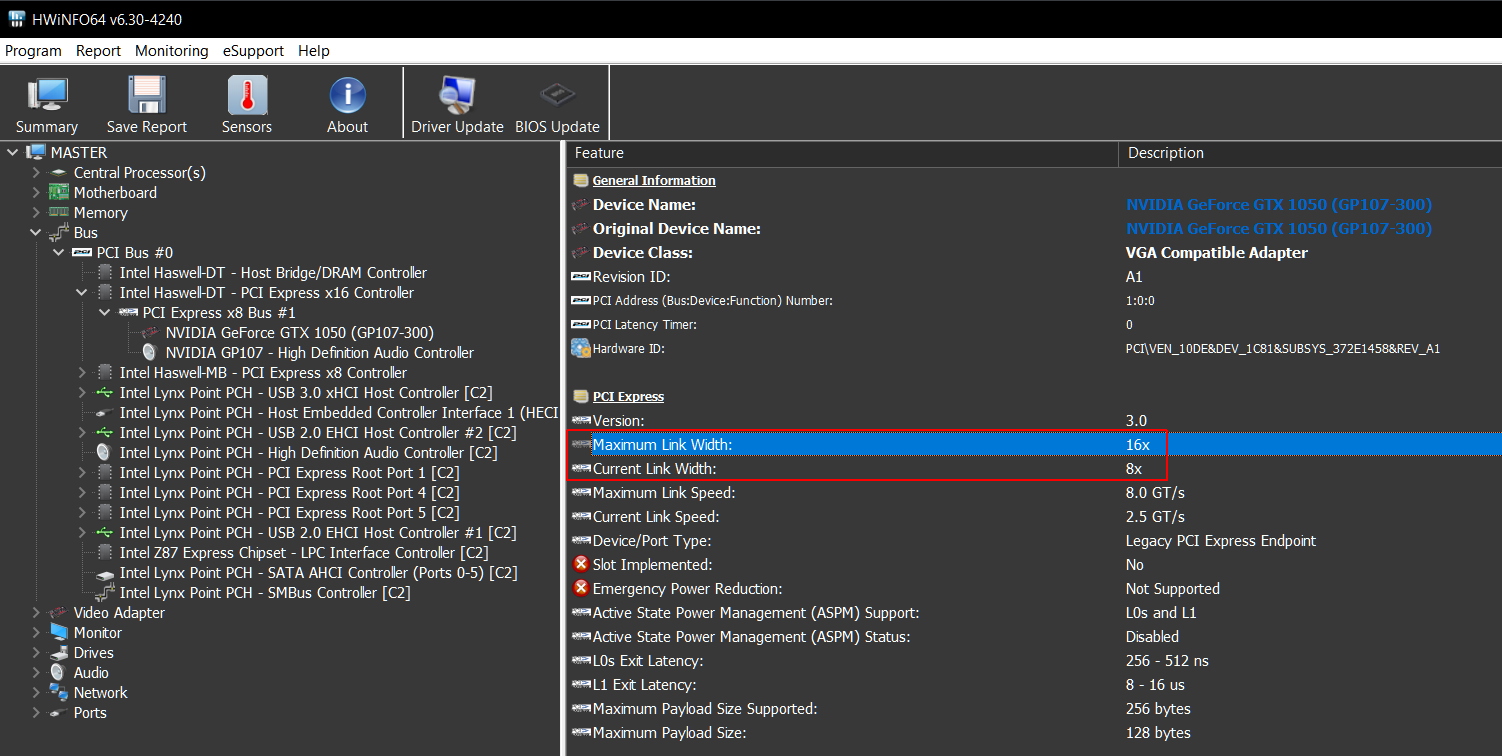
Task: Select Lynx Point SMBus Controller entry
Action: click(x=265, y=592)
